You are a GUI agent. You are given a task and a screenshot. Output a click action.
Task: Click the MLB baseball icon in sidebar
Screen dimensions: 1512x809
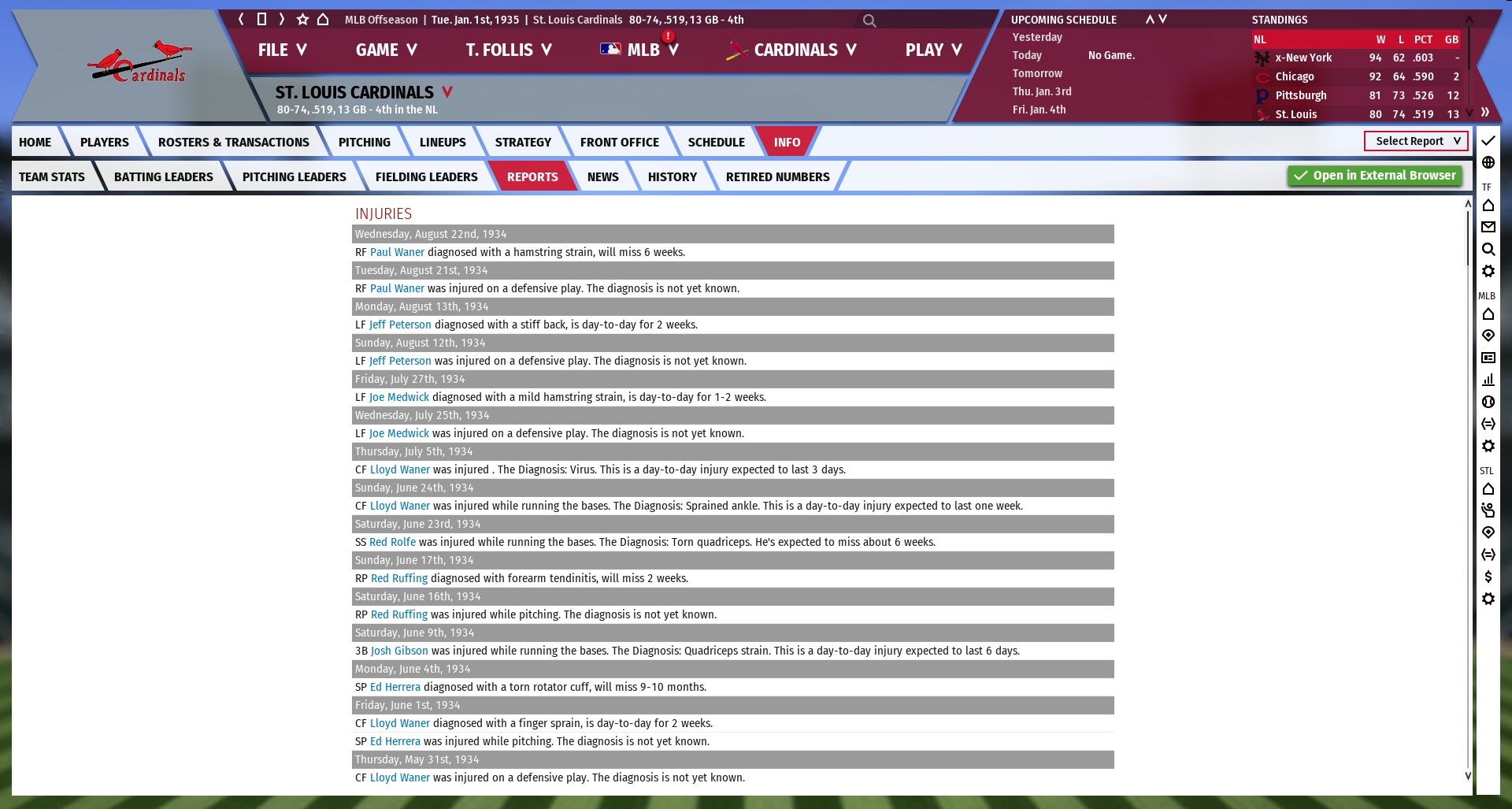[x=1488, y=402]
